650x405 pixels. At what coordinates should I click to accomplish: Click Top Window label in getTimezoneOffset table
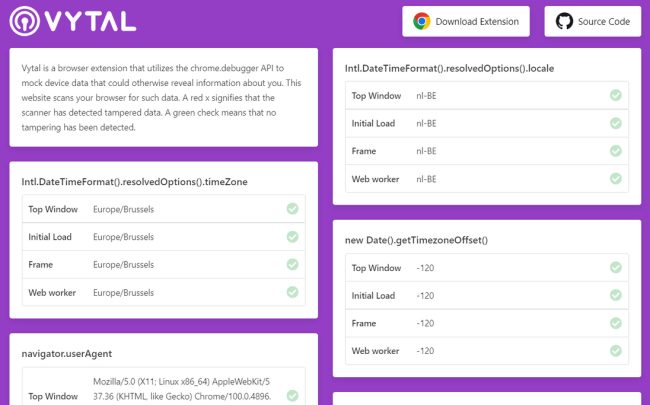[376, 268]
